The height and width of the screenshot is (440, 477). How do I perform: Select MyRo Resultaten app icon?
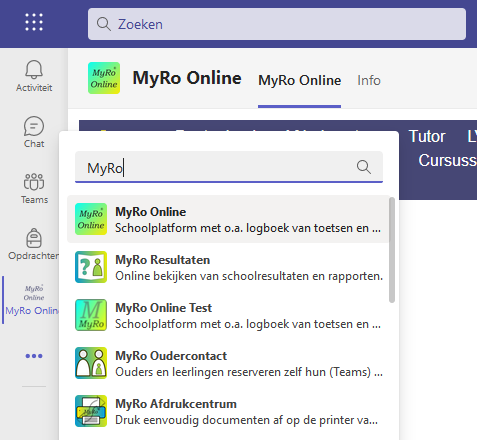[91, 267]
